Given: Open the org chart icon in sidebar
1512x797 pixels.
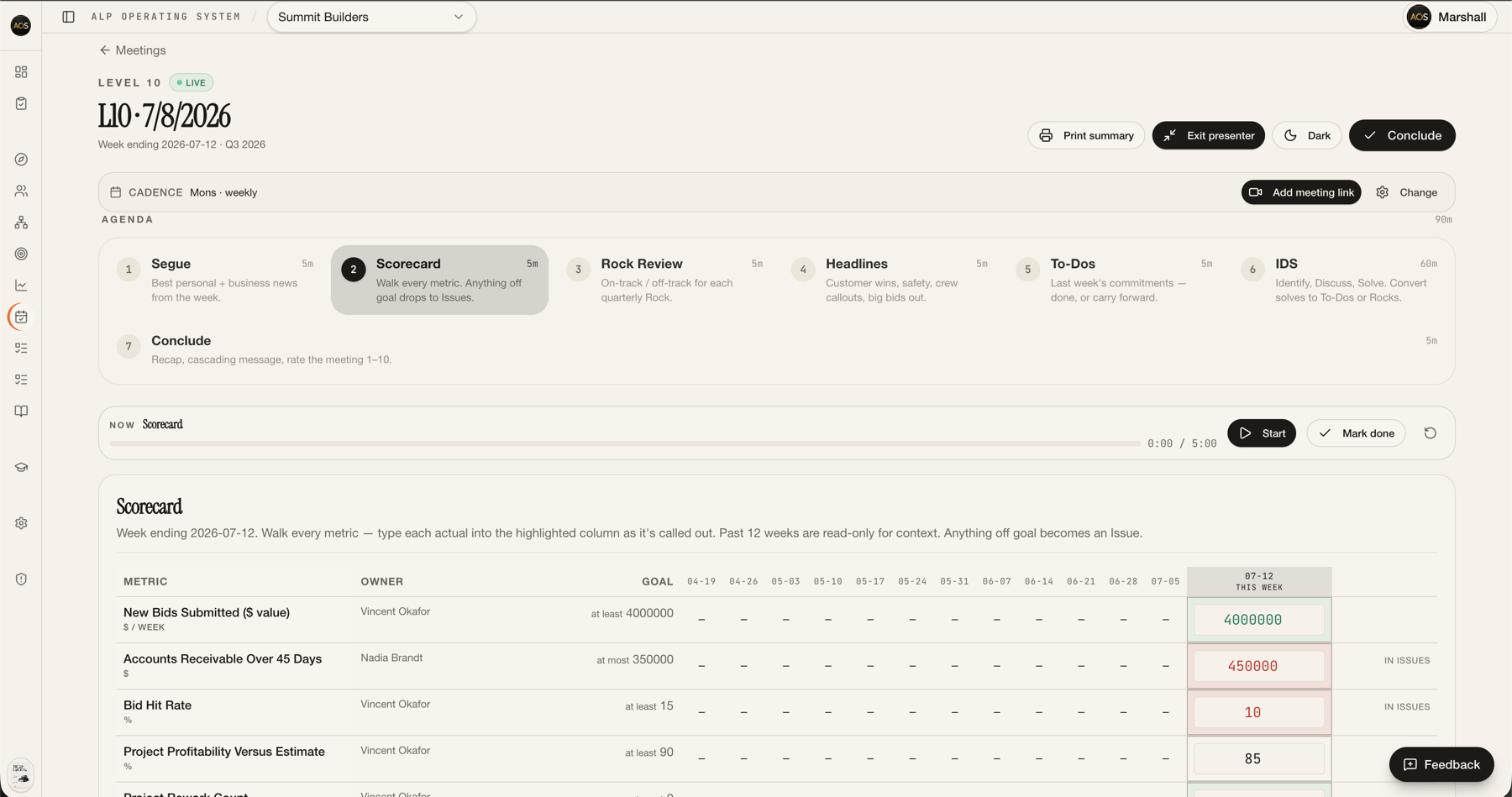Looking at the screenshot, I should [21, 223].
